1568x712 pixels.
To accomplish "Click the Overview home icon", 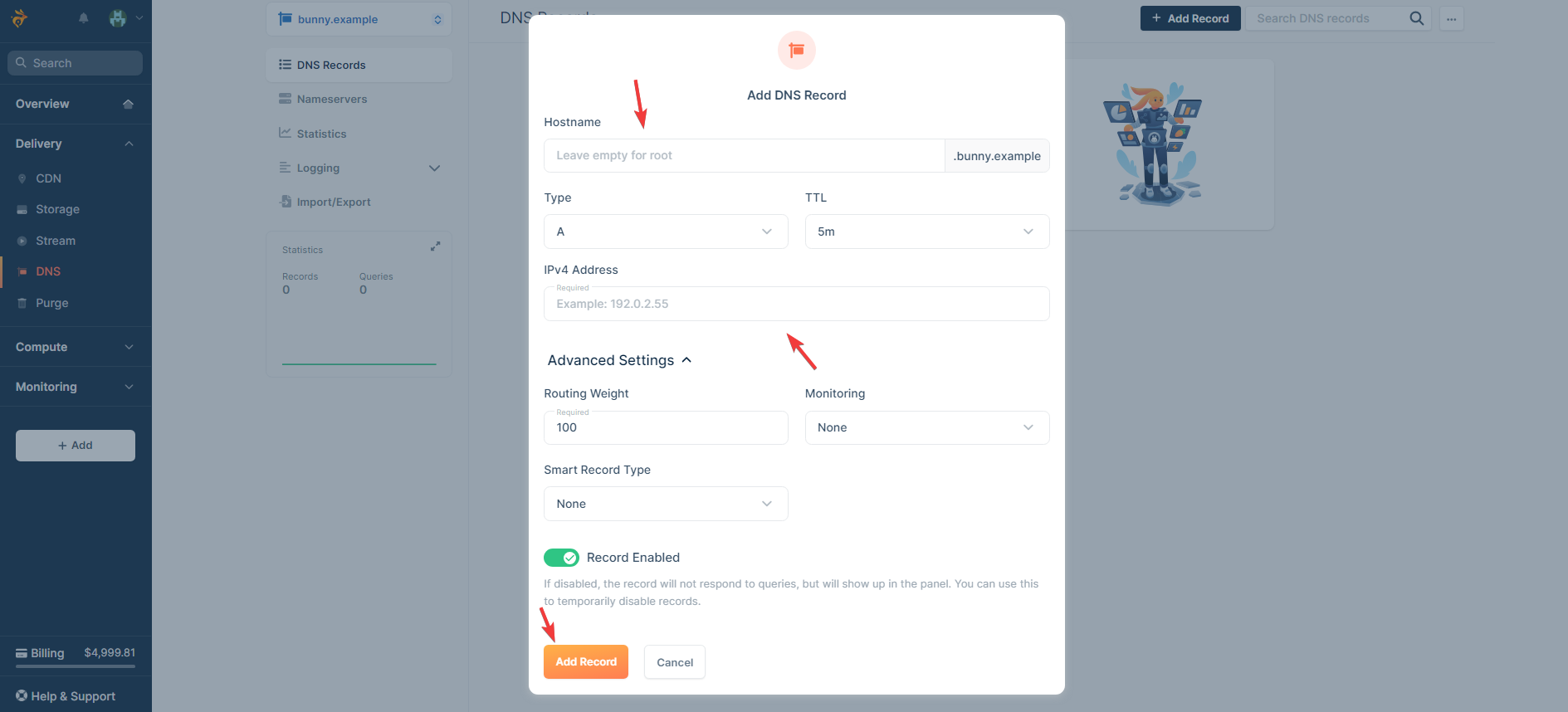I will point(128,104).
